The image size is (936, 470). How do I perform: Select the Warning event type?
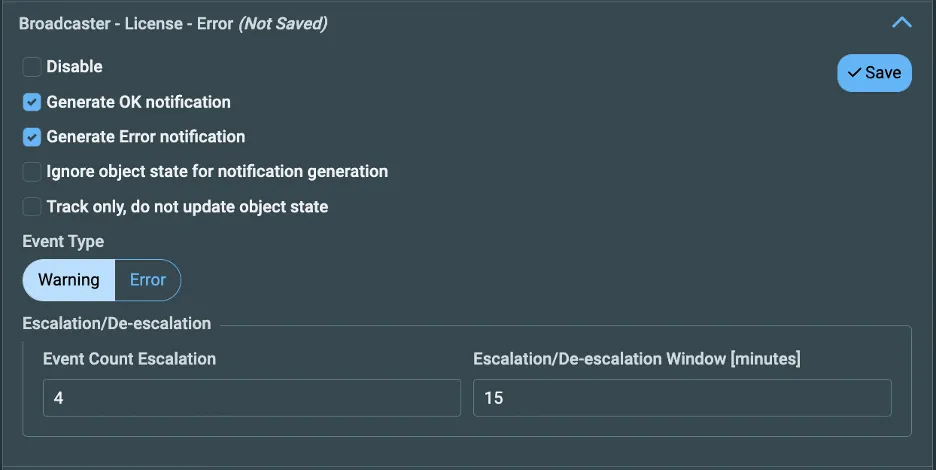(69, 280)
